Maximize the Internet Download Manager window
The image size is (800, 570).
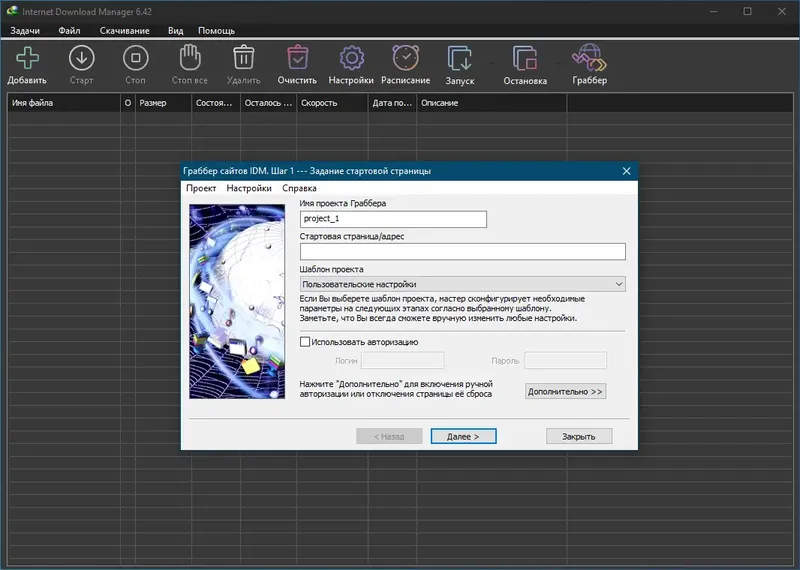pos(747,11)
